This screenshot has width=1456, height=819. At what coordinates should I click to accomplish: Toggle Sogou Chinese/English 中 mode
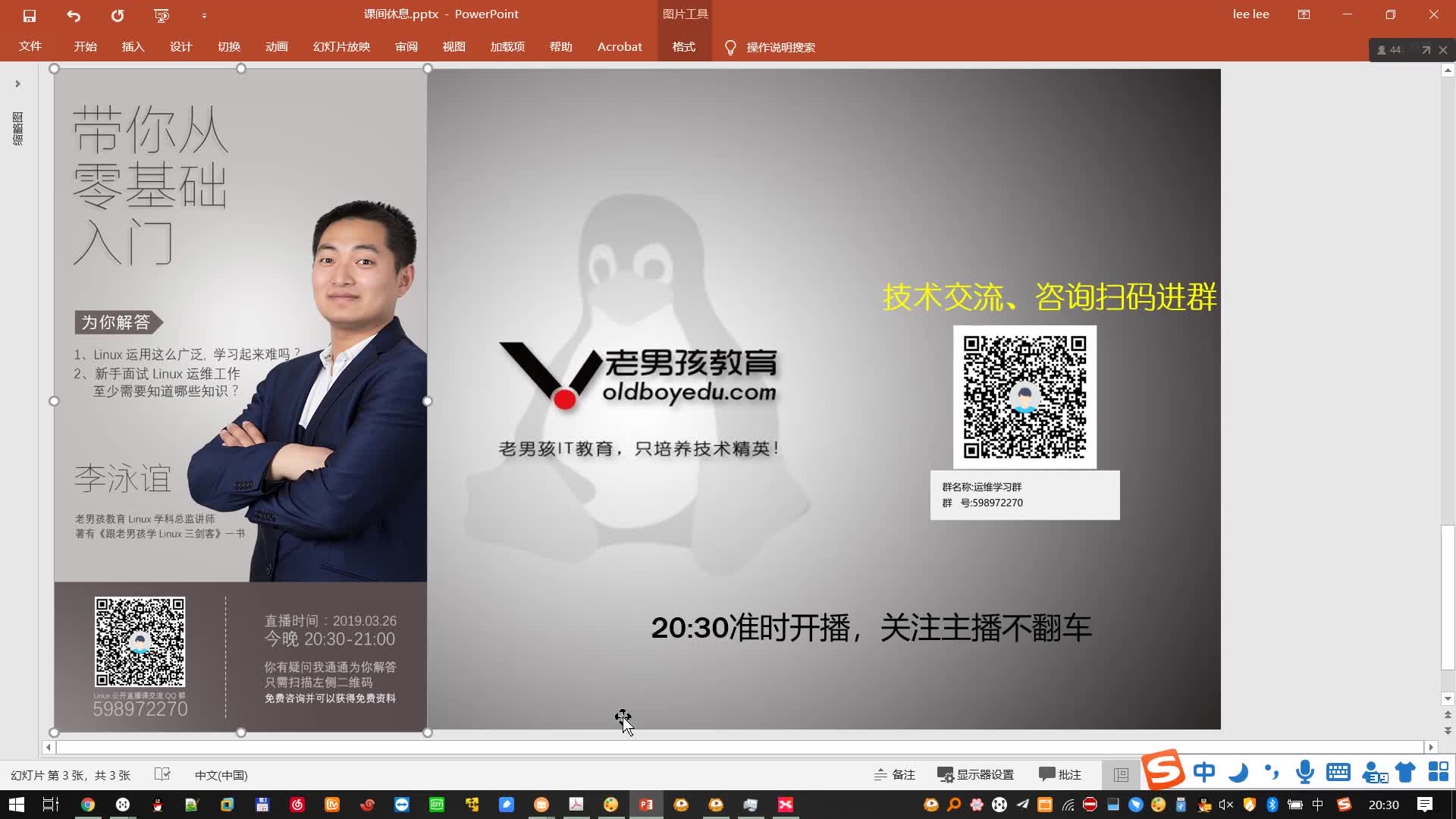click(x=1204, y=772)
